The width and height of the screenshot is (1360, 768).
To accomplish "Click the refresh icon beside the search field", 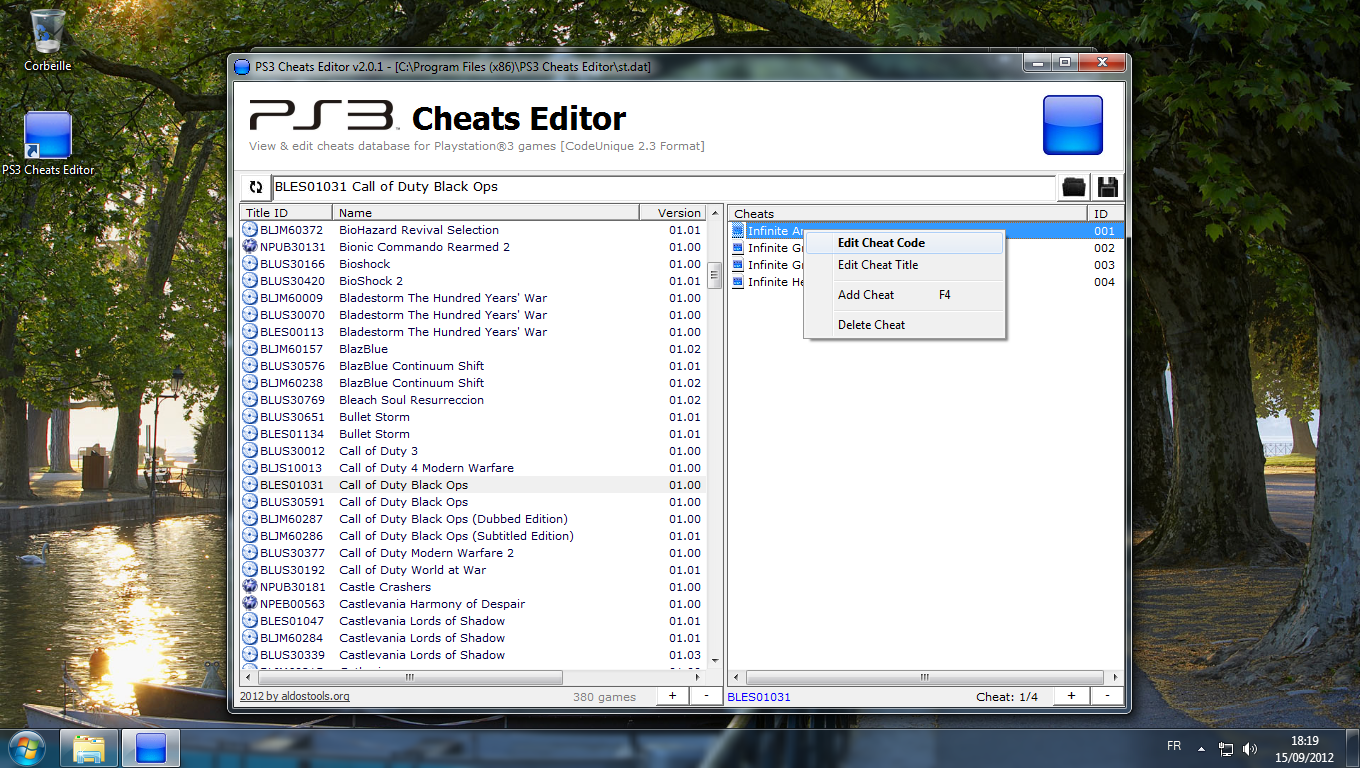I will tap(255, 187).
